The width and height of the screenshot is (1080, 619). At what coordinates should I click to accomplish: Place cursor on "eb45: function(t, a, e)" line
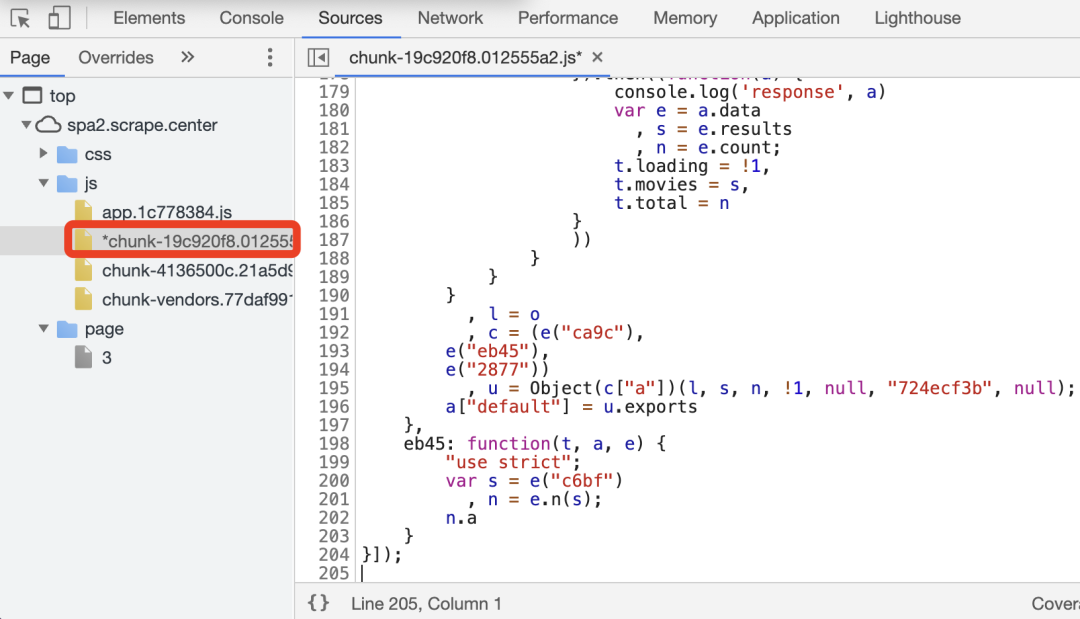pyautogui.click(x=534, y=443)
